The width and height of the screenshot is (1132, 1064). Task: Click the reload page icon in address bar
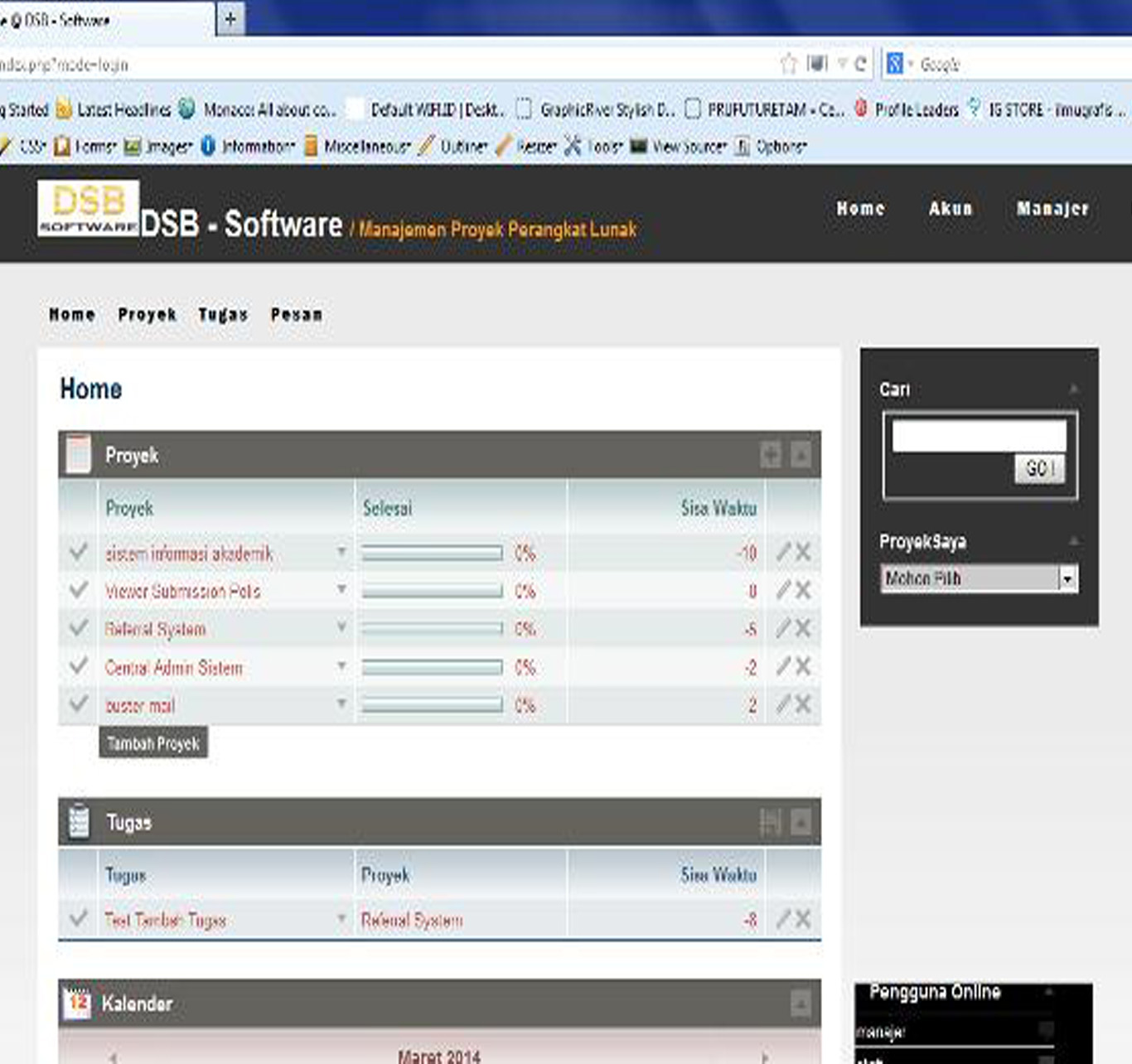[860, 64]
